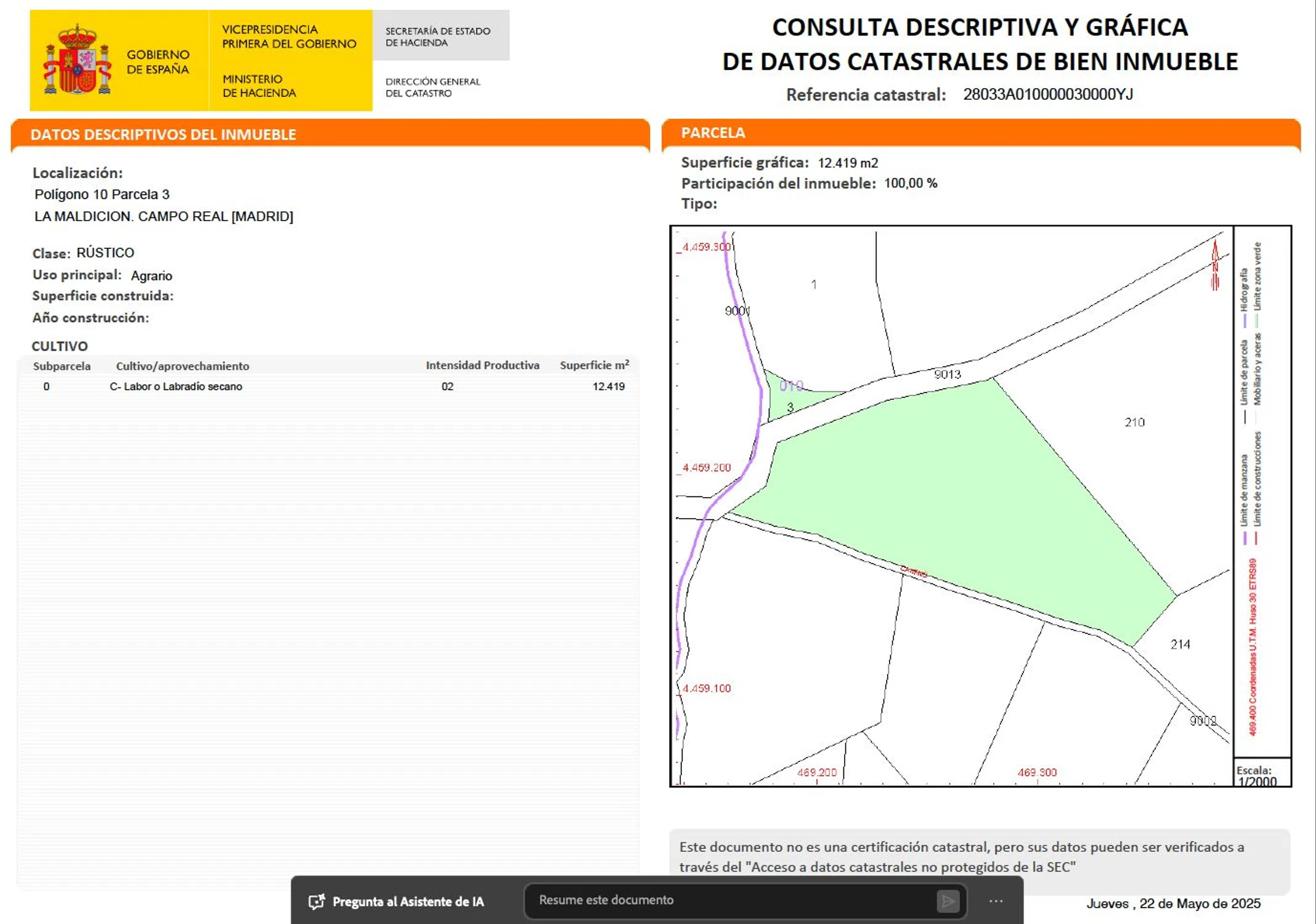Click 'Cultivo/aprovechamiento' column header
Image resolution: width=1316 pixels, height=924 pixels.
[182, 366]
